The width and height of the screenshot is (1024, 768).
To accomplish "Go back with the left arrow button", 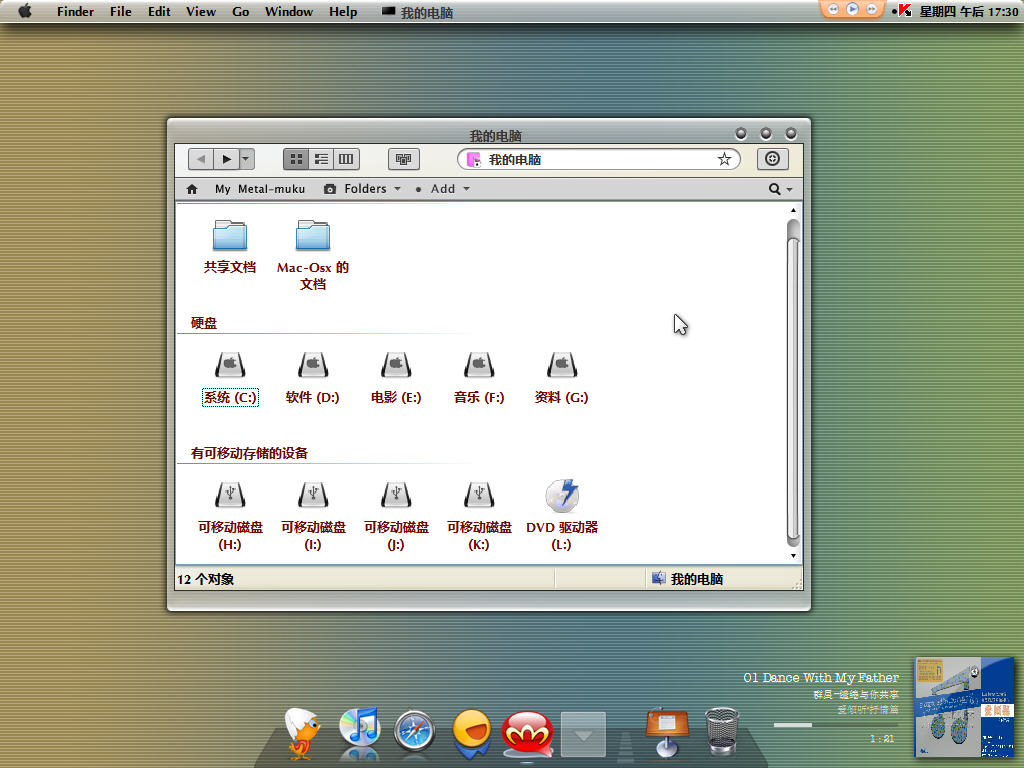I will pyautogui.click(x=200, y=159).
